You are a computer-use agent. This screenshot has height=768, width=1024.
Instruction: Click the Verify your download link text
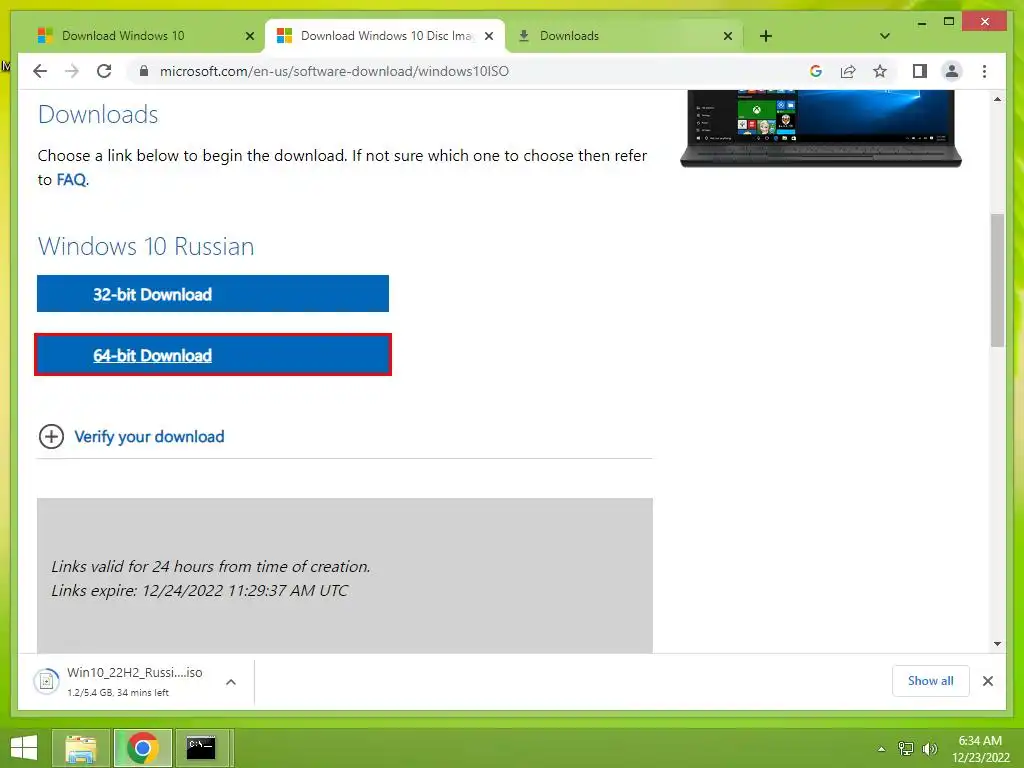click(x=149, y=436)
